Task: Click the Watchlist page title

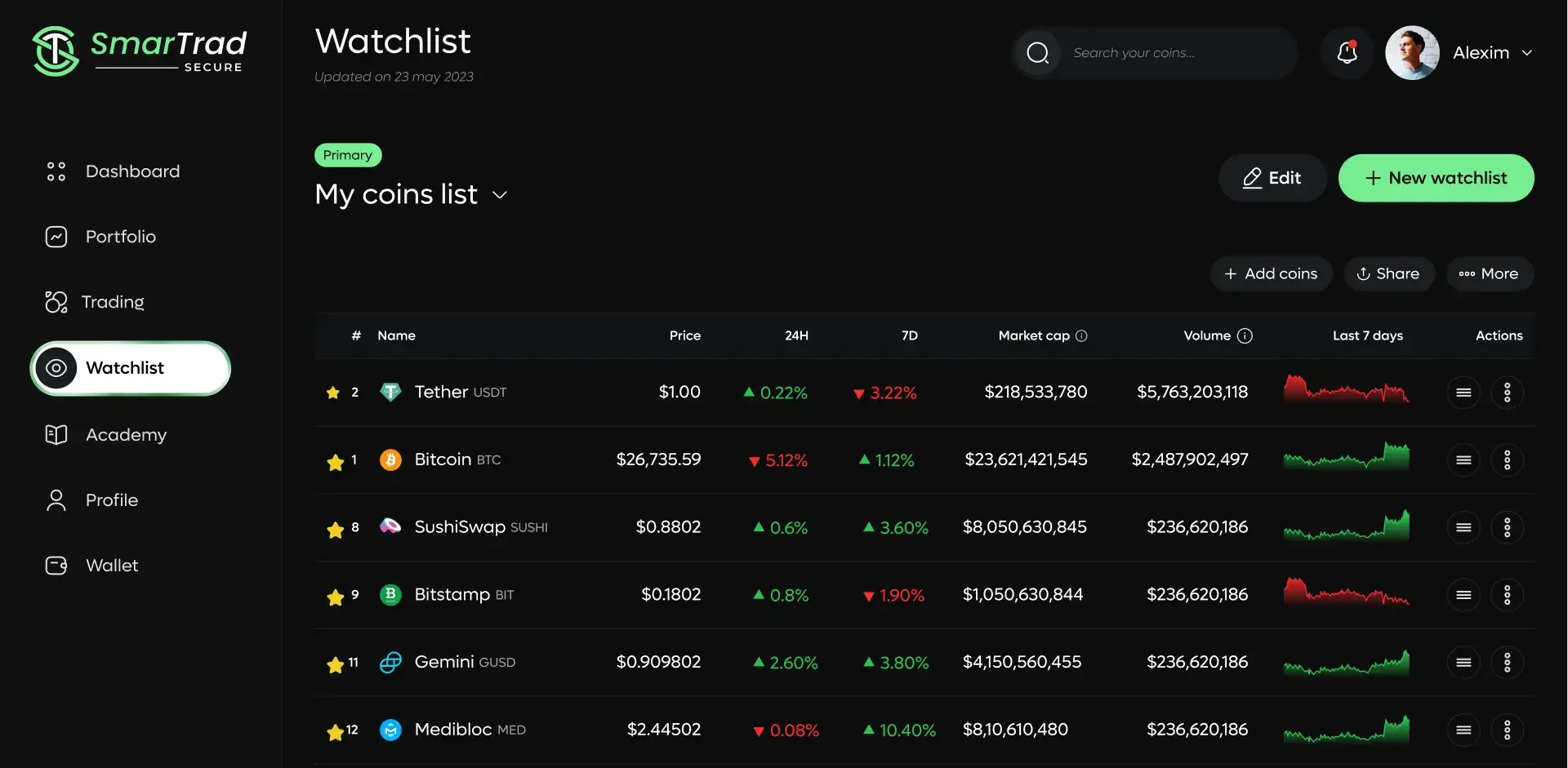Action: pos(393,42)
